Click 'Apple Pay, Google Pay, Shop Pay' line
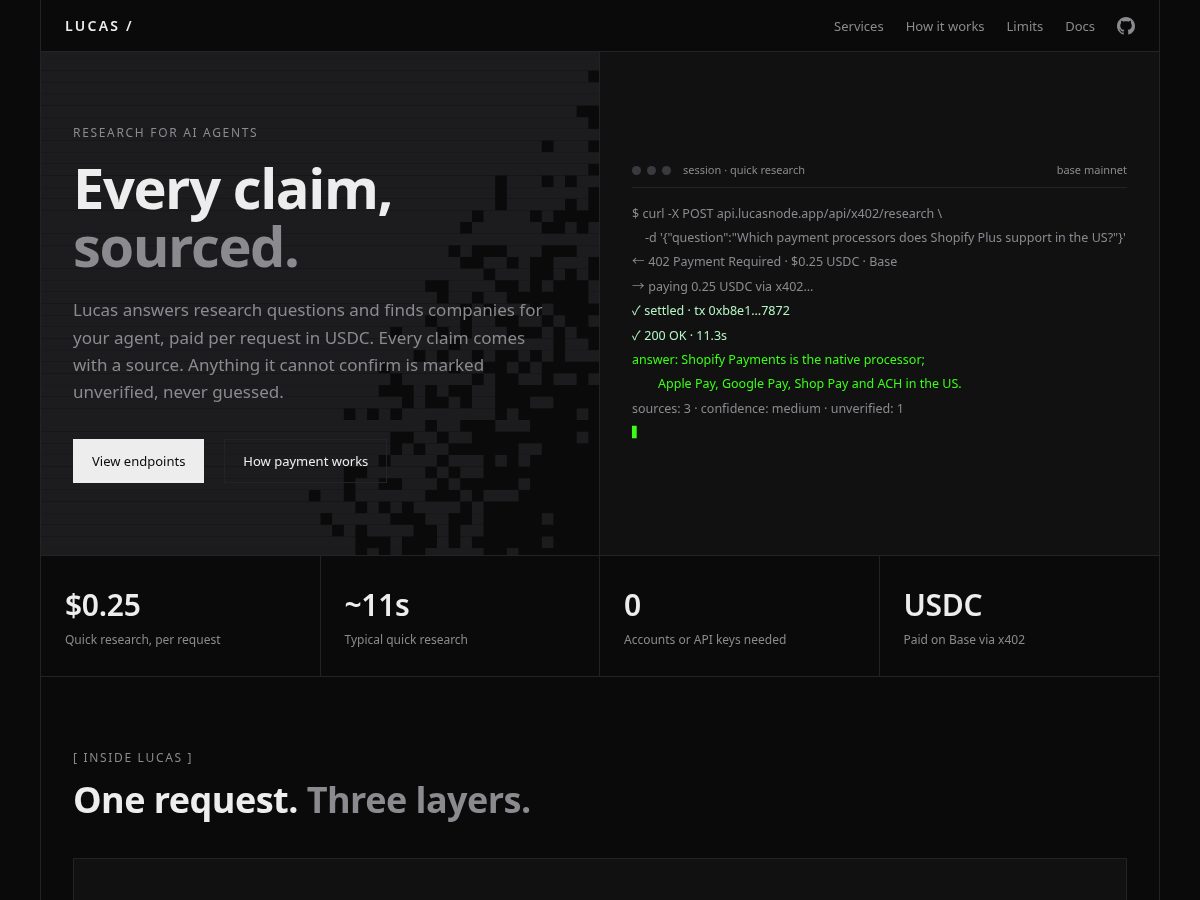The height and width of the screenshot is (900, 1200). click(x=809, y=383)
